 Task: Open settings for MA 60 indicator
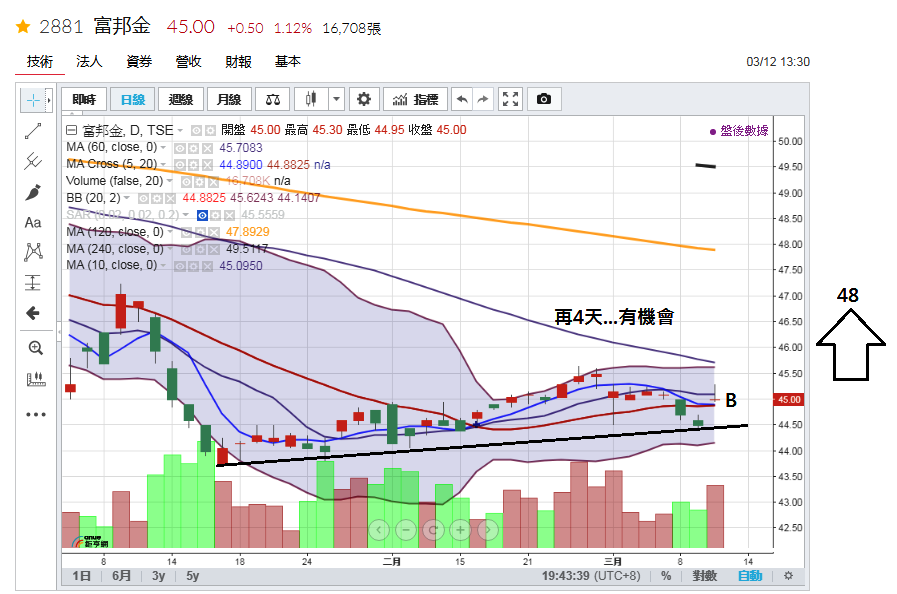point(193,148)
